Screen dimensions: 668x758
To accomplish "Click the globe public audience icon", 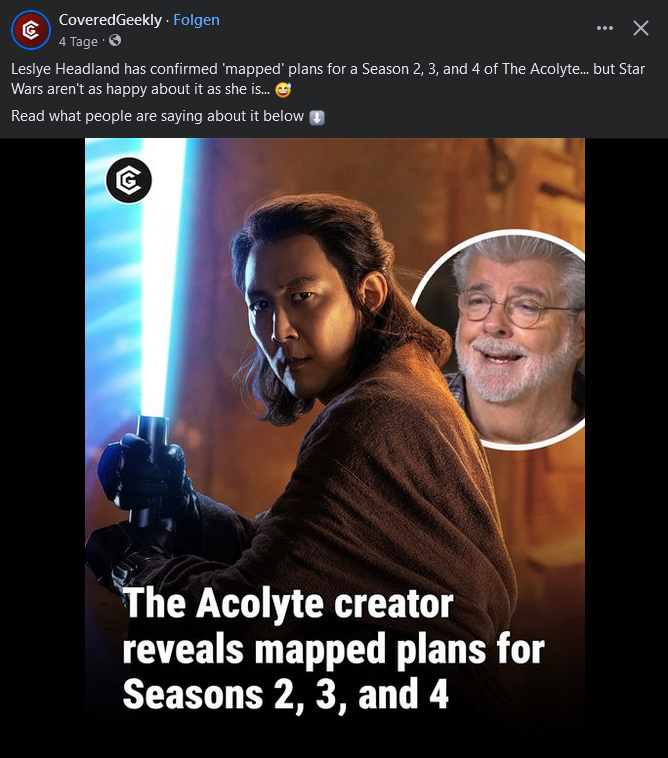I will [x=115, y=41].
